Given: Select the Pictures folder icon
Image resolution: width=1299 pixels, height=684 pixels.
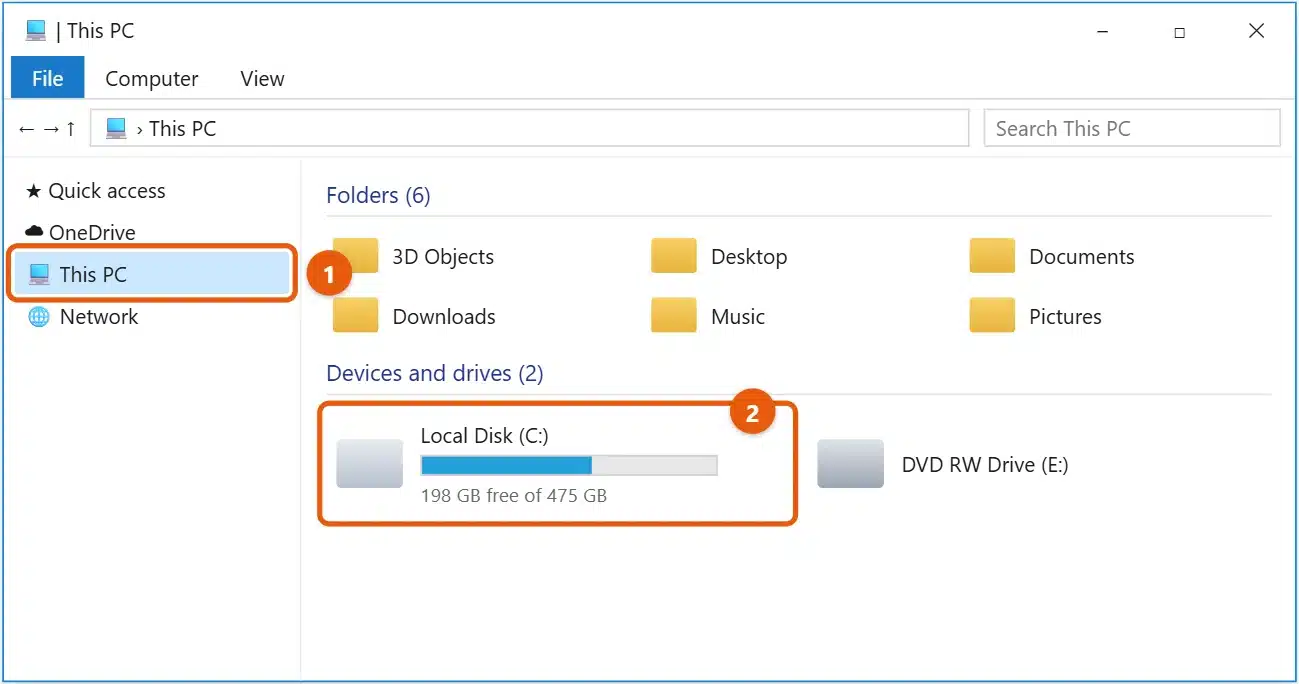Looking at the screenshot, I should [x=992, y=315].
